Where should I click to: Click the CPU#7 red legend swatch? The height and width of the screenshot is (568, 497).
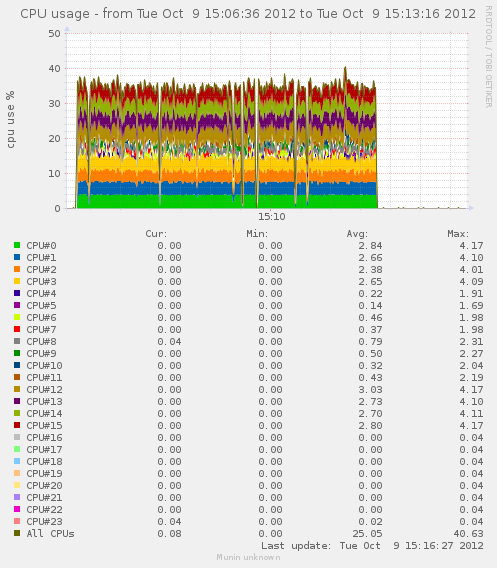click(x=17, y=329)
